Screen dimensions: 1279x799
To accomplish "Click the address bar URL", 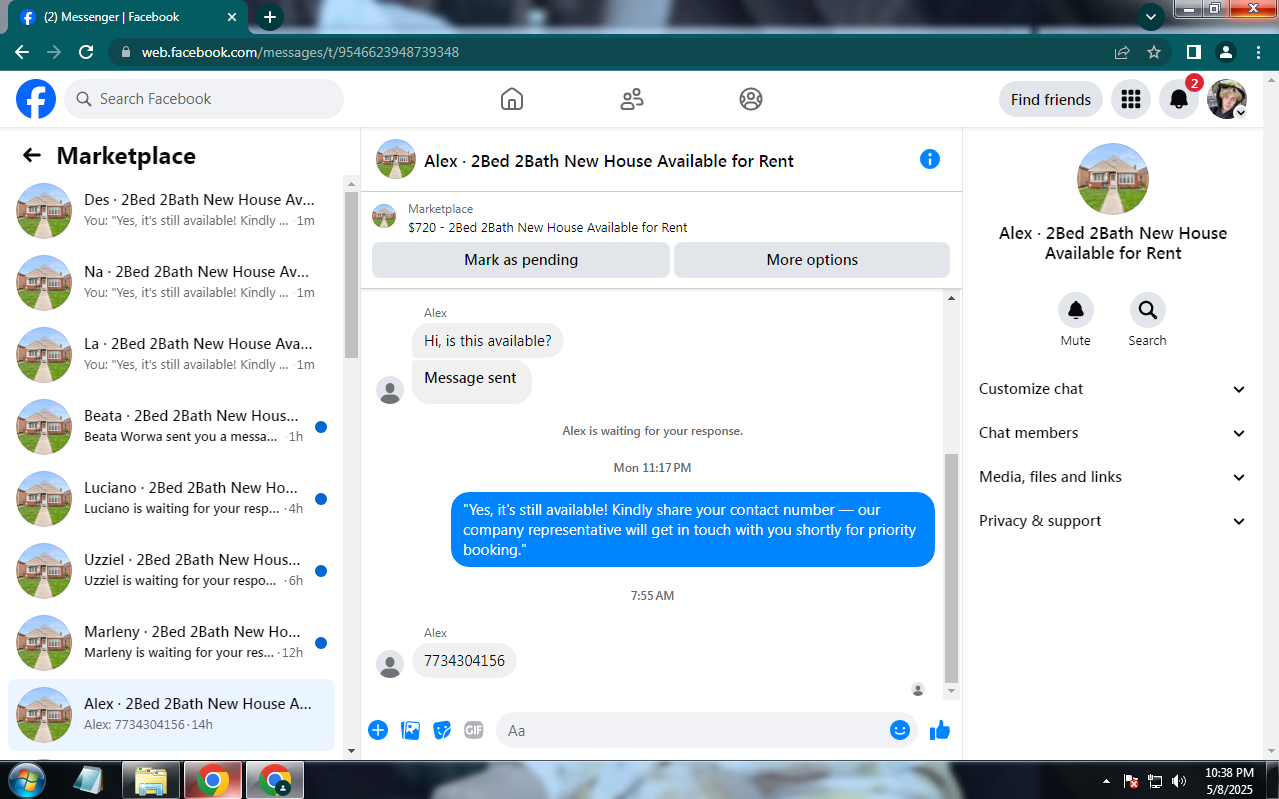I will [x=300, y=52].
